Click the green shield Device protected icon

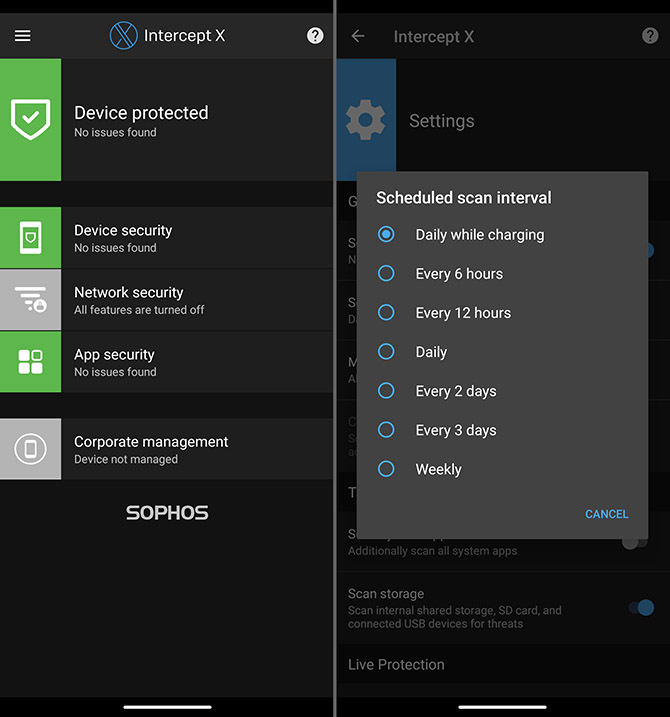[x=31, y=119]
